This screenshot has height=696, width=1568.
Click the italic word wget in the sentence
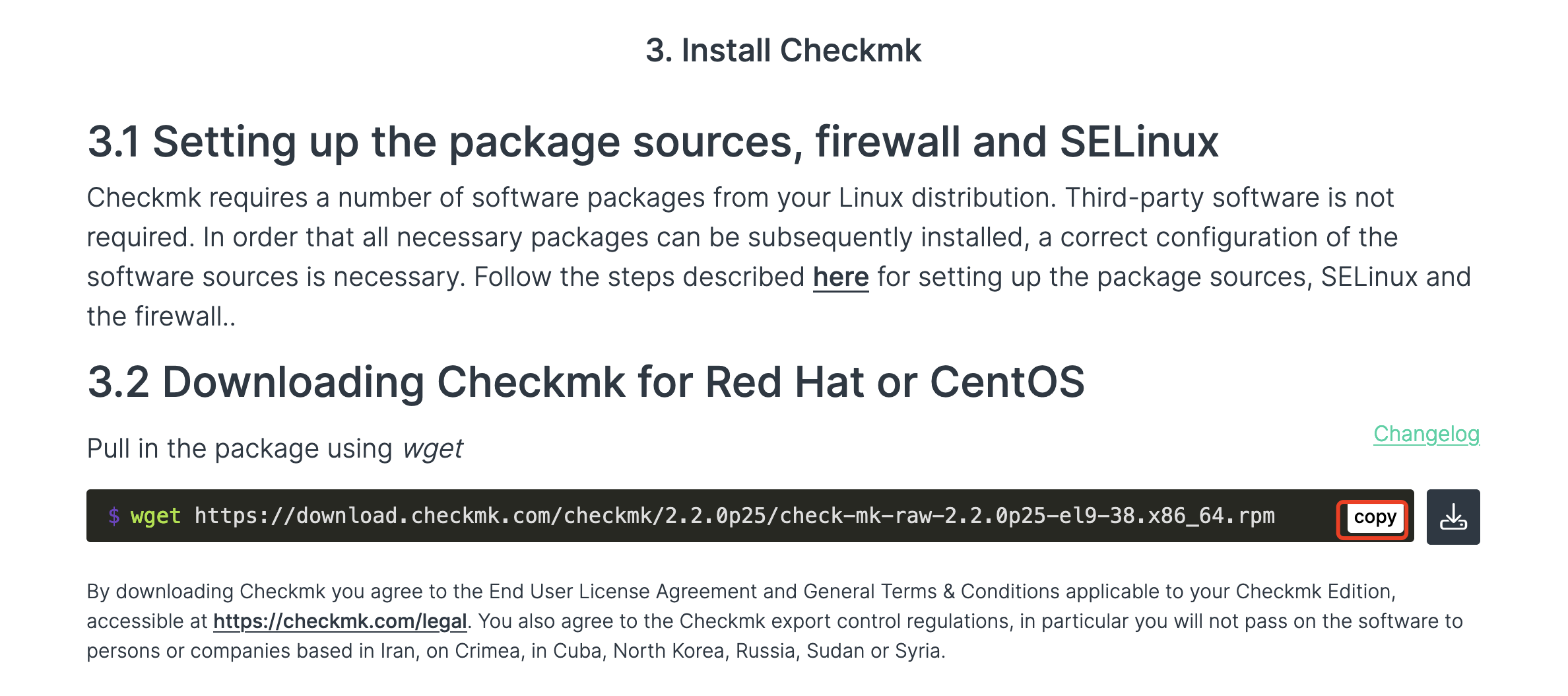pos(434,448)
